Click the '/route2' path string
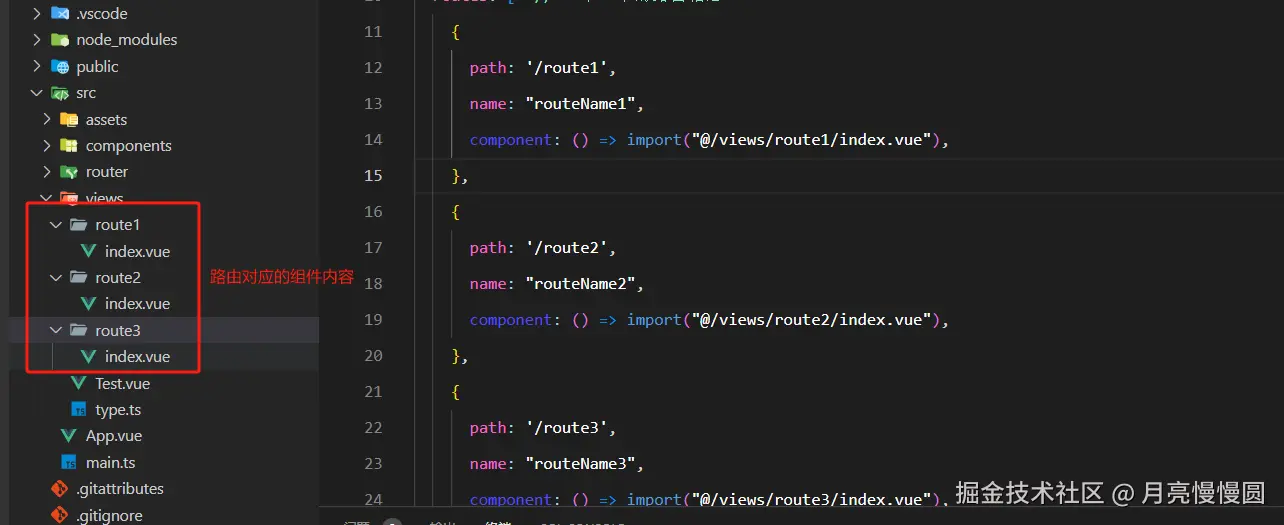The image size is (1284, 525). tap(566, 248)
